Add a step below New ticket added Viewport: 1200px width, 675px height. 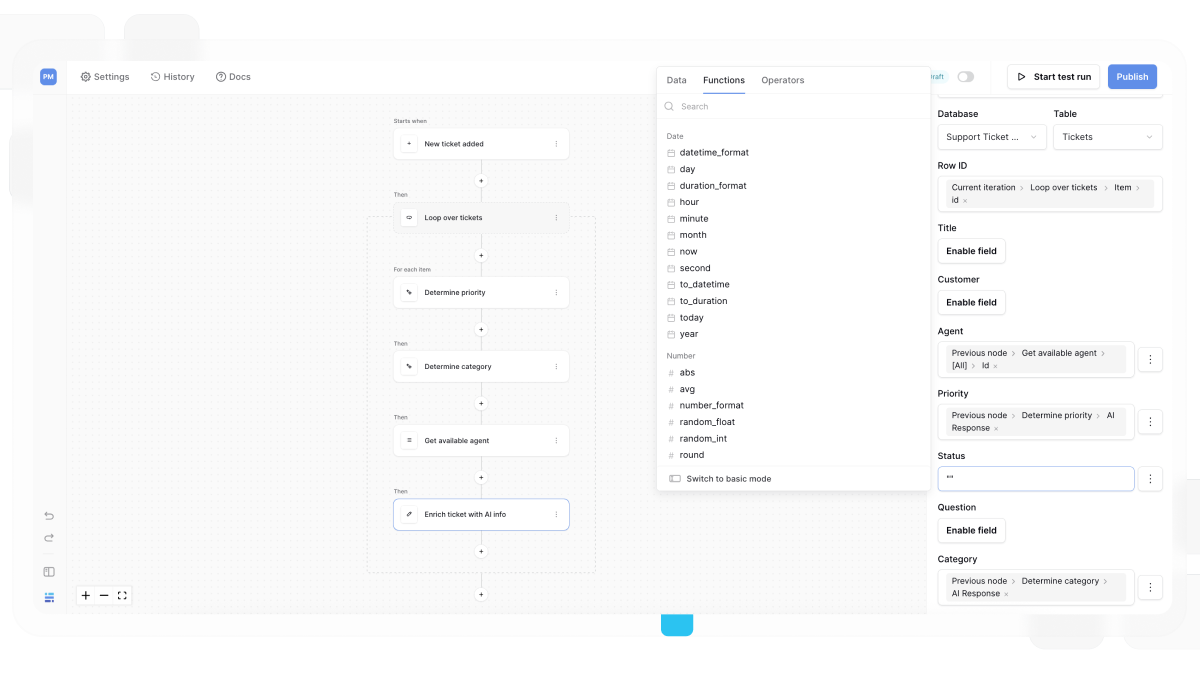[x=481, y=181]
